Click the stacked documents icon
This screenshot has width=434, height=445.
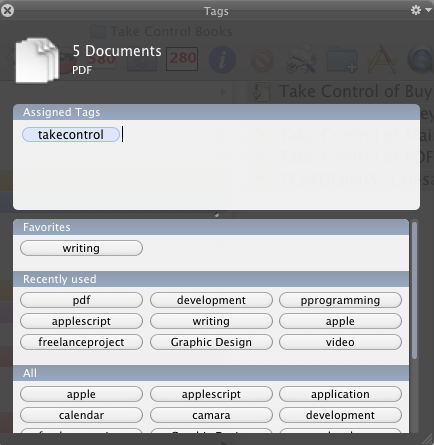(37, 60)
